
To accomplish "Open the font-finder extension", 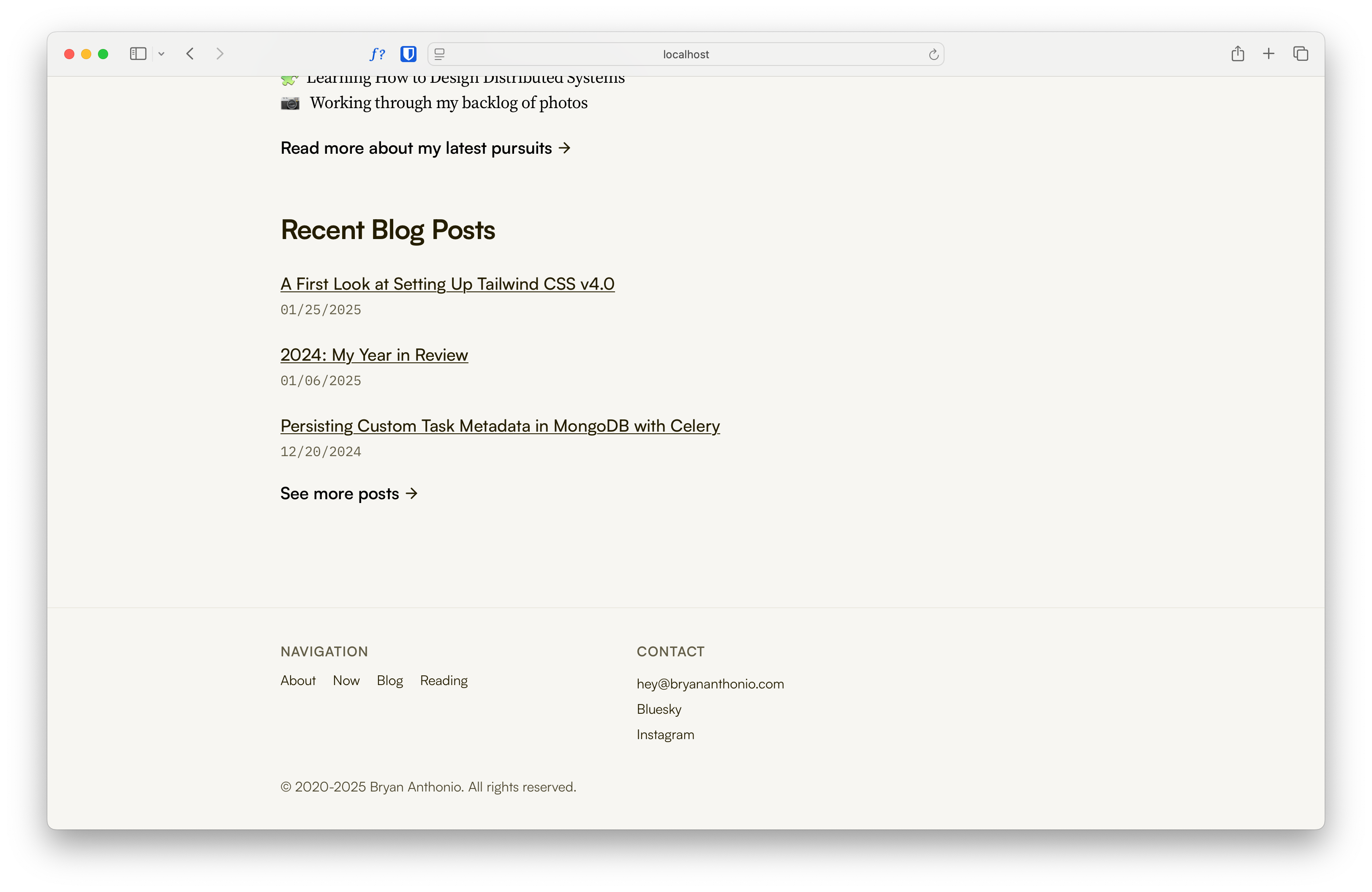I will point(378,54).
